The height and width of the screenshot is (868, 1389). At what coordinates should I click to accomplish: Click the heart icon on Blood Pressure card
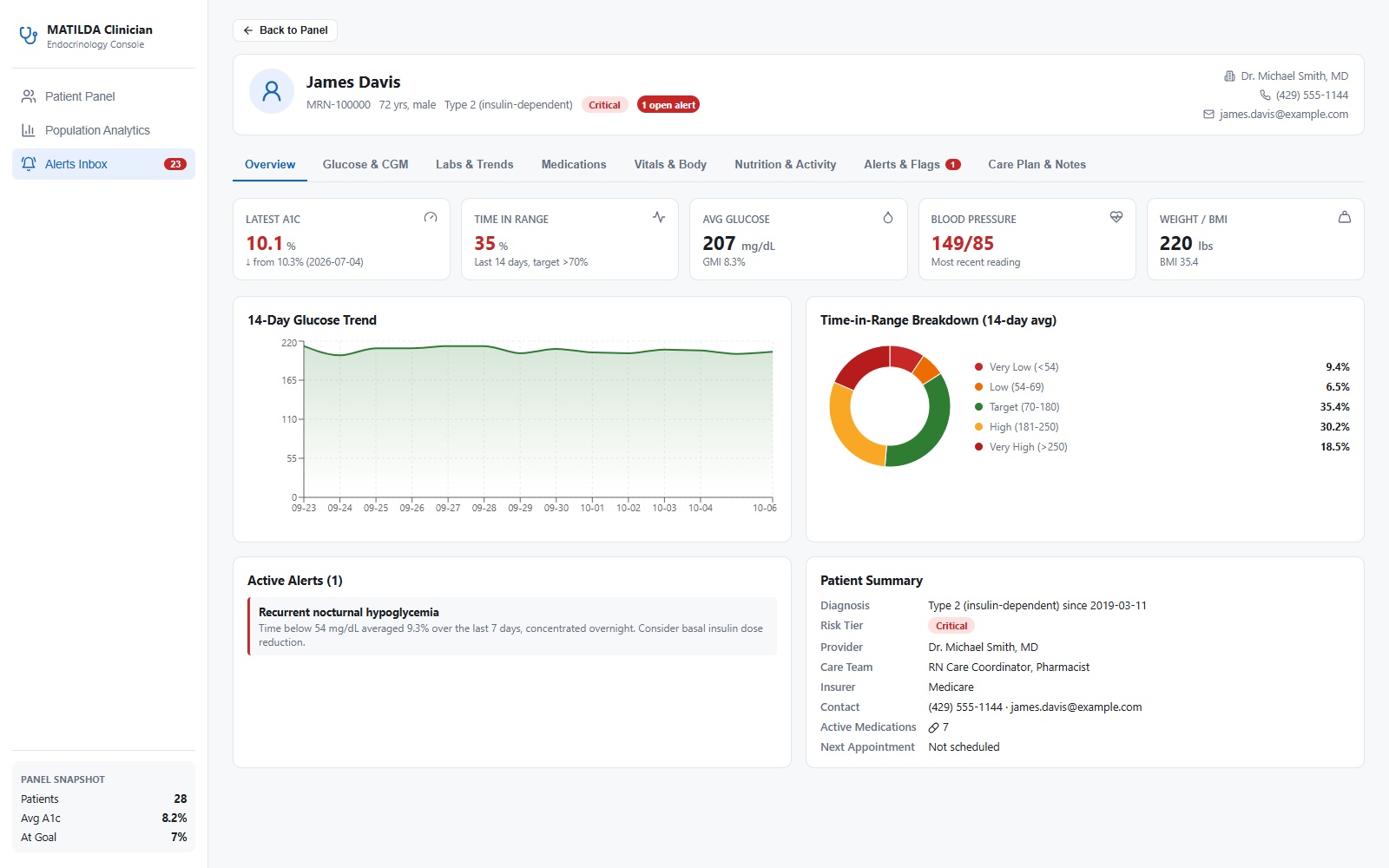(x=1116, y=217)
